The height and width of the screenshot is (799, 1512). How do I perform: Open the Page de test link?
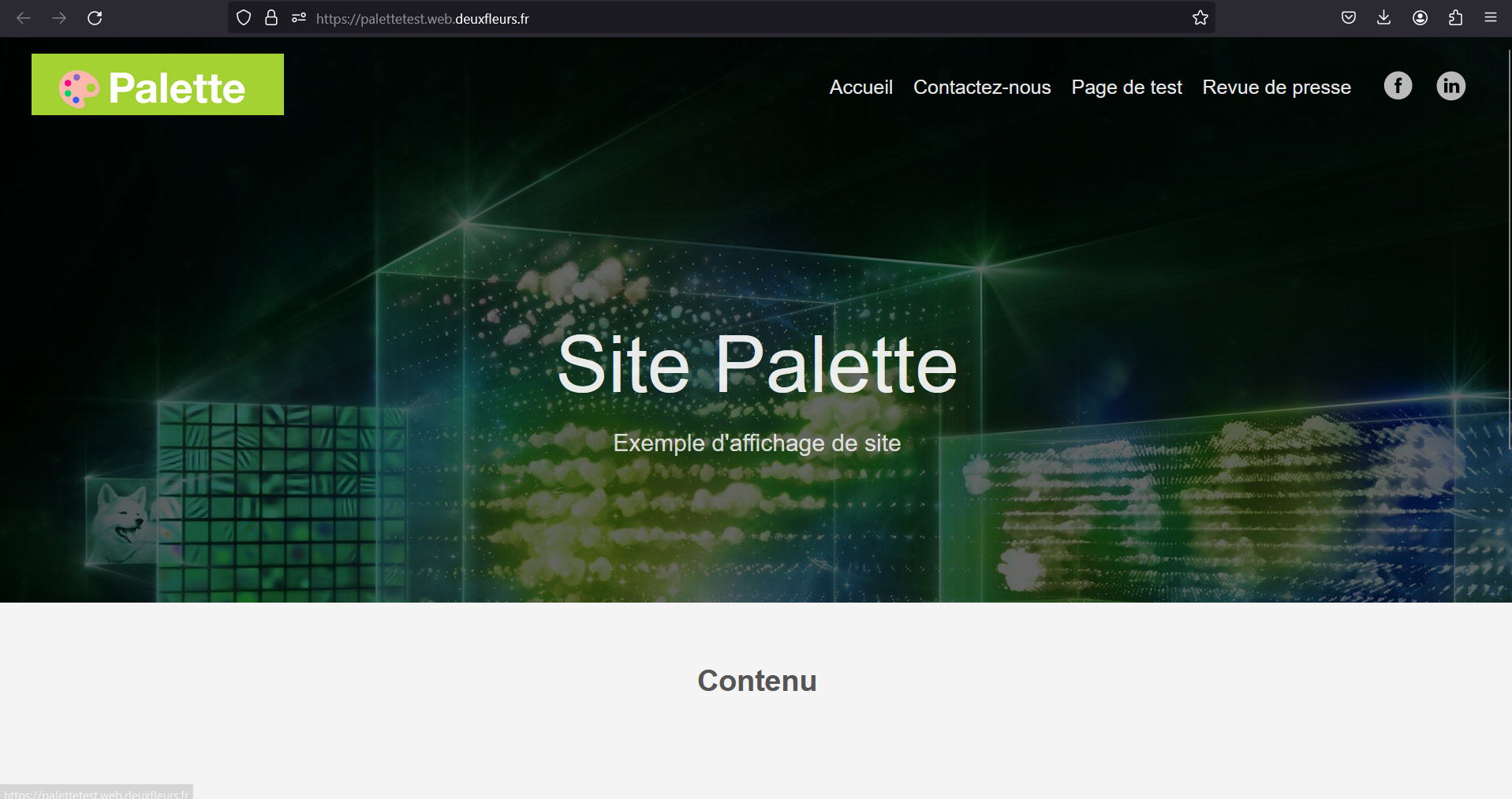point(1126,88)
